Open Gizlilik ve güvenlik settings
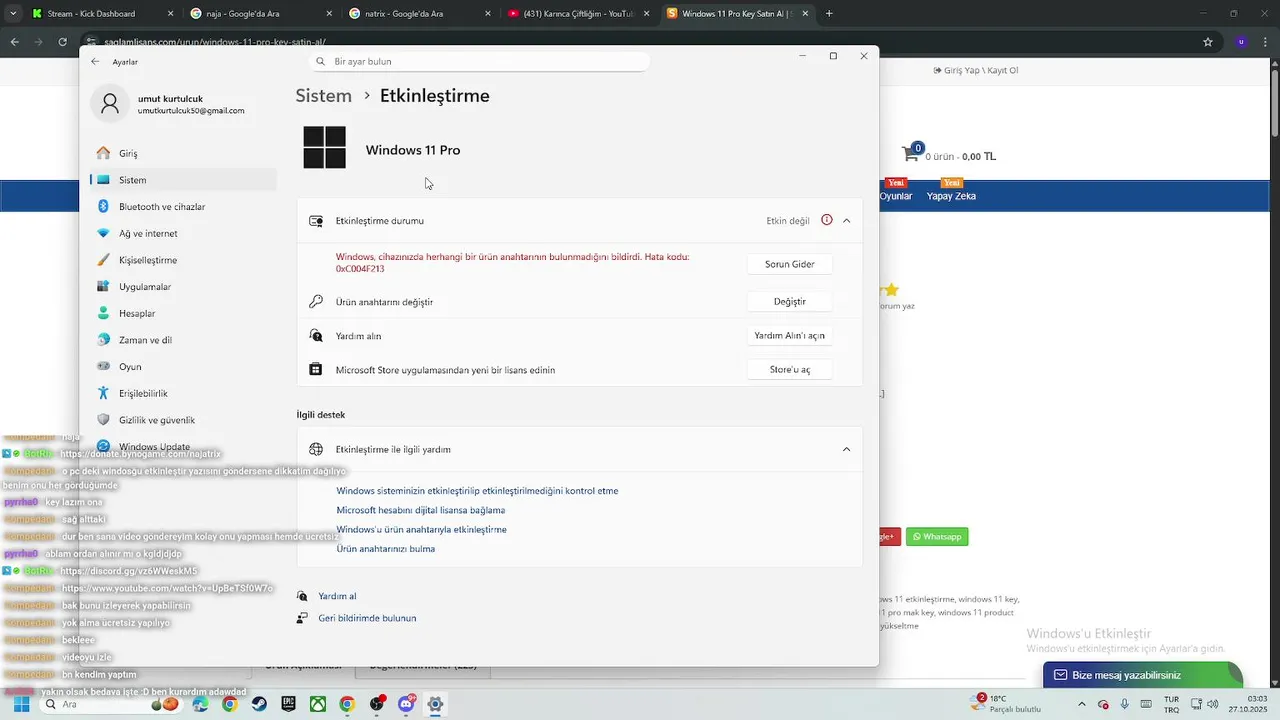 183,420
